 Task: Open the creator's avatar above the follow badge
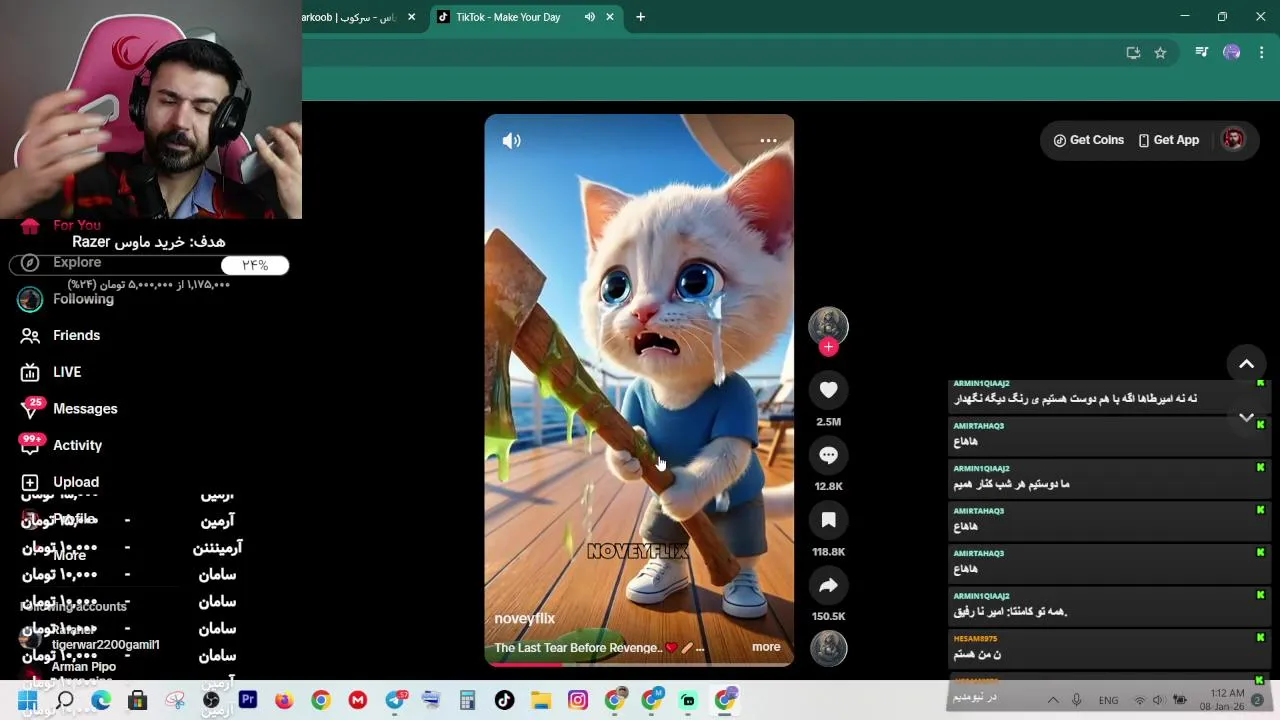click(828, 326)
